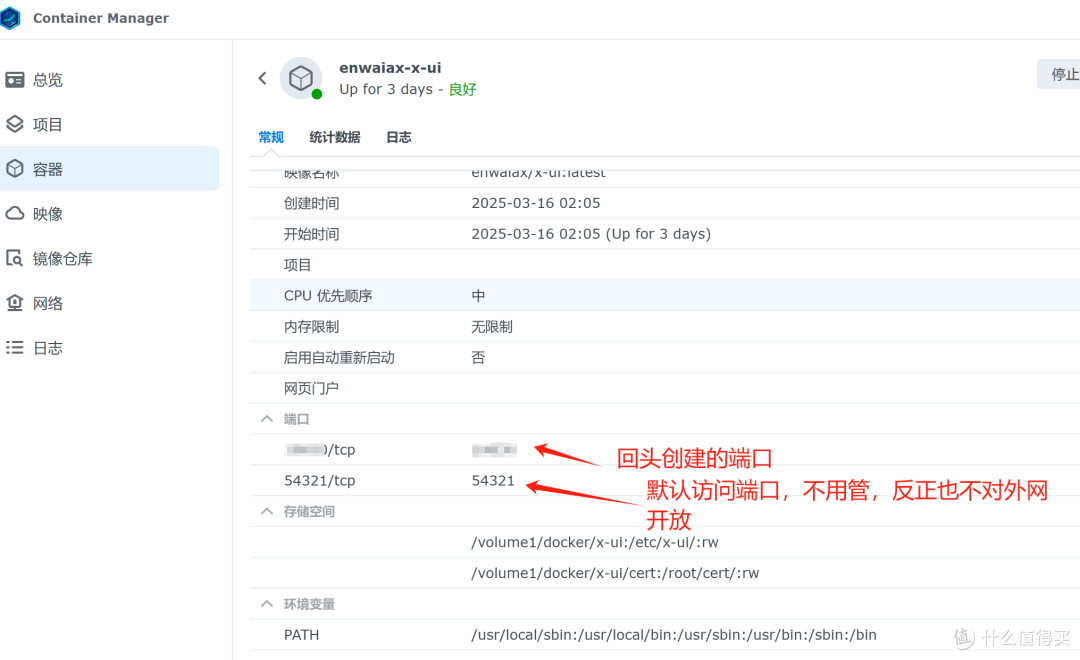The width and height of the screenshot is (1080, 660).
Task: Click the auto-restart value 否
Action: point(478,358)
